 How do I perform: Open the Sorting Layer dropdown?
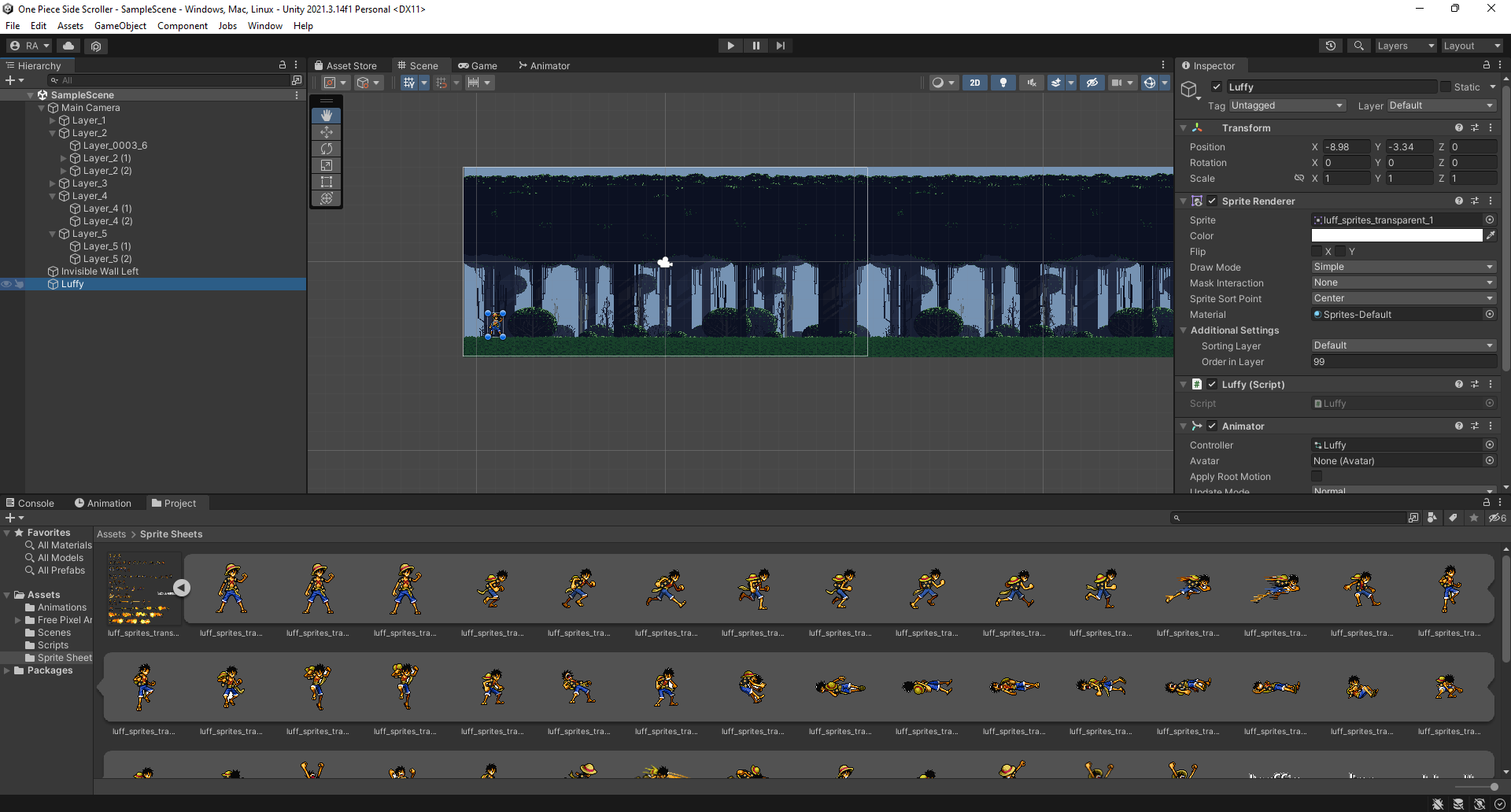(x=1404, y=345)
